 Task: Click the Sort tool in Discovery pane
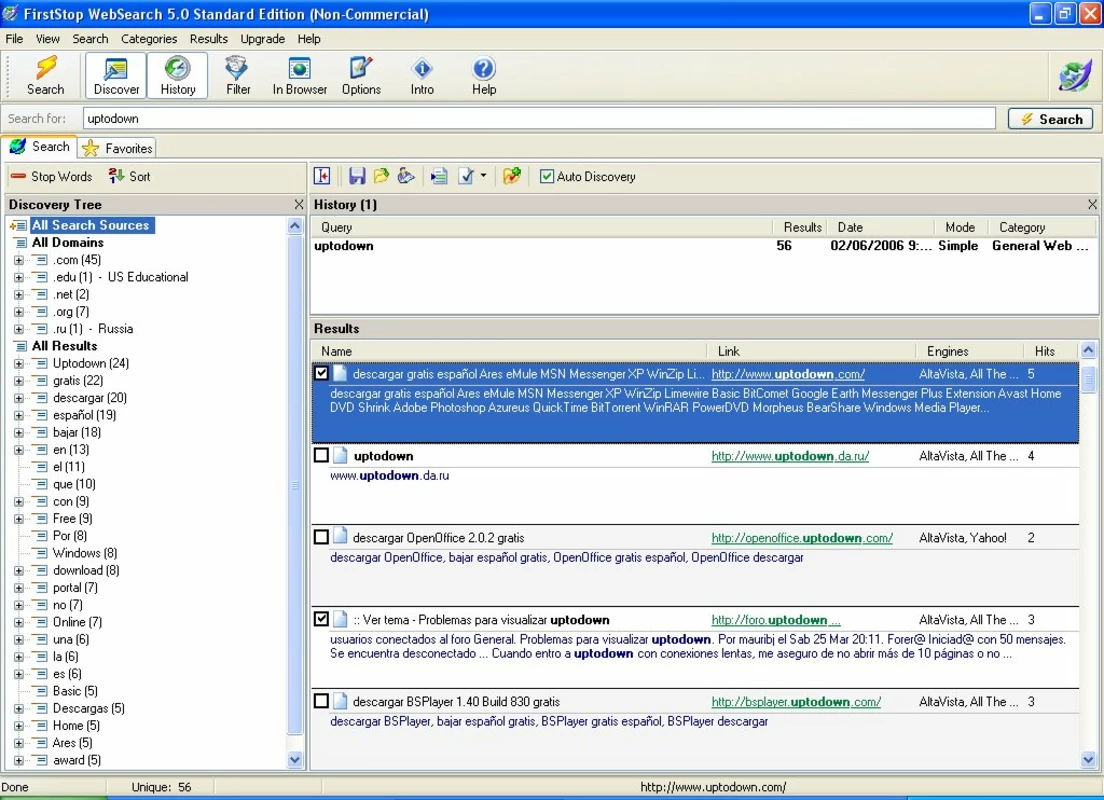coord(130,177)
